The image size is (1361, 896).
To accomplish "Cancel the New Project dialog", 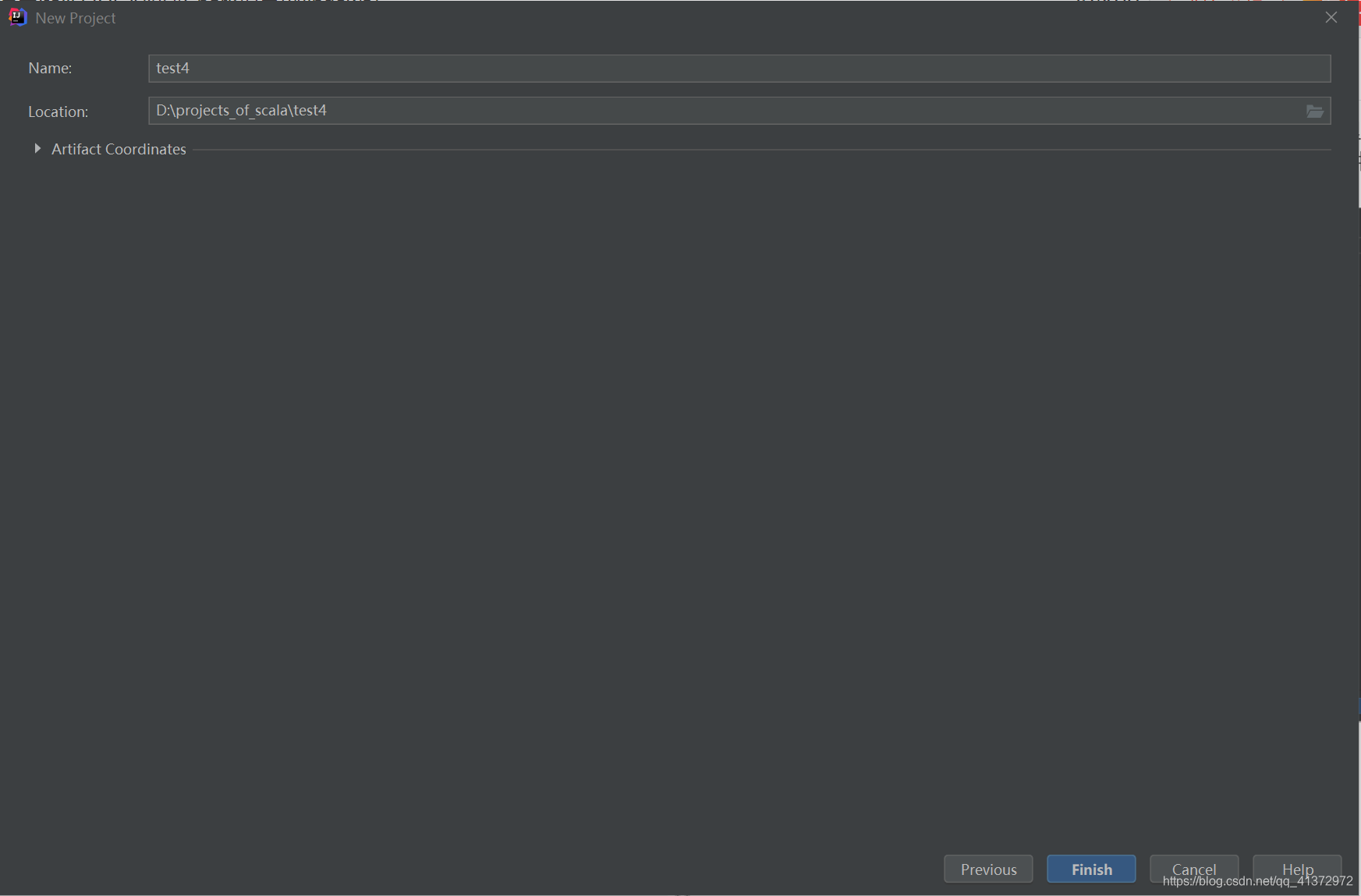I will 1194,869.
